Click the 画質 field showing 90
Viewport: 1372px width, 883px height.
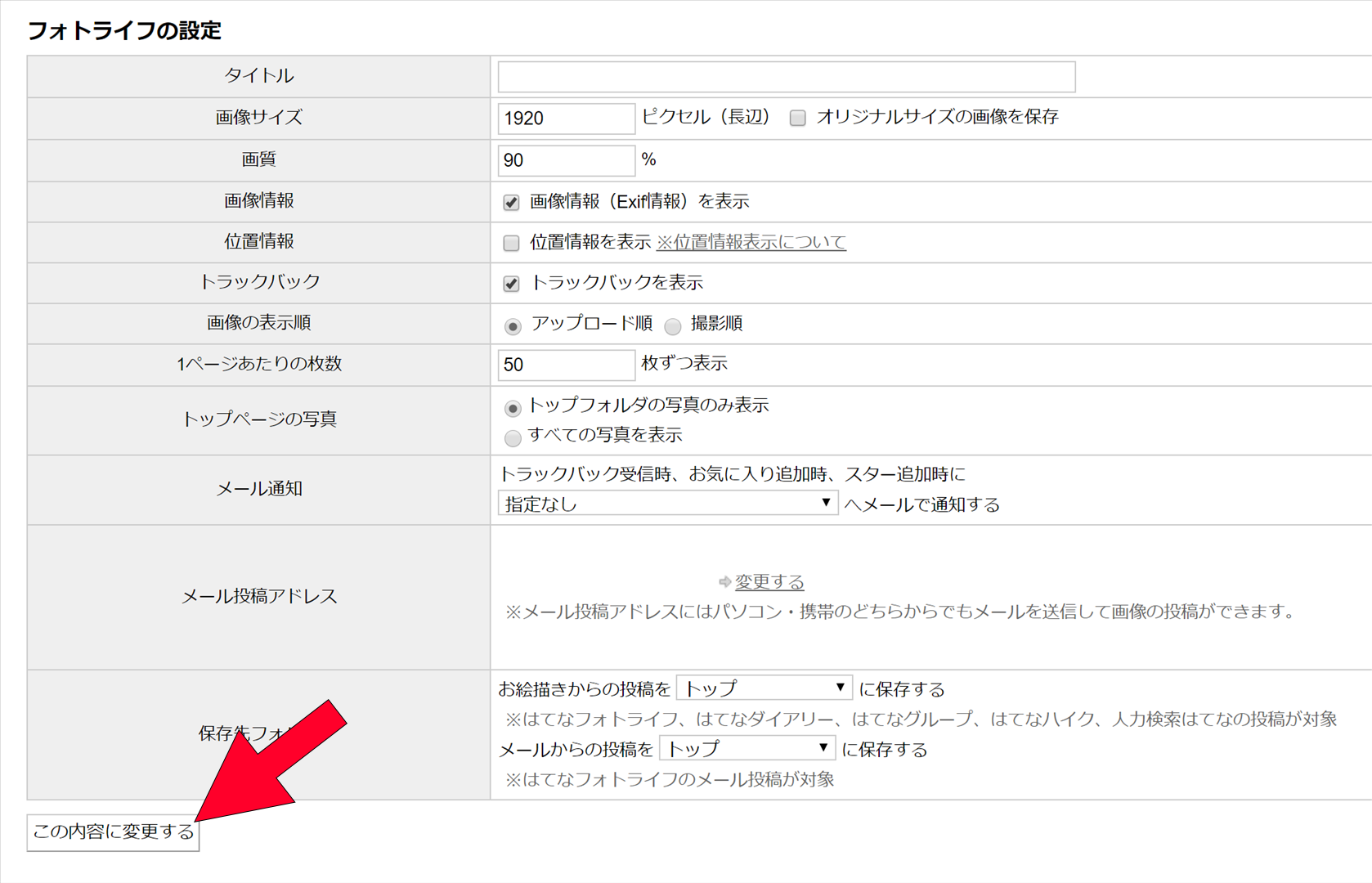[566, 160]
